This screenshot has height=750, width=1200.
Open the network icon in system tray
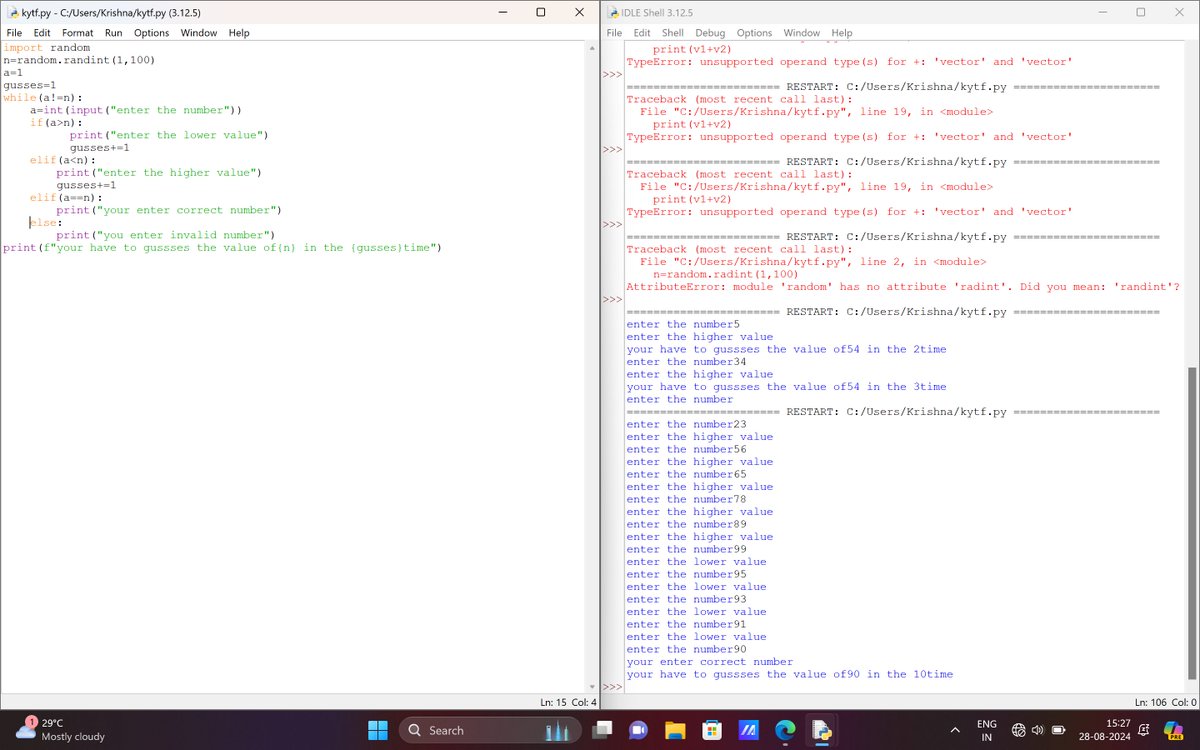[x=1018, y=730]
